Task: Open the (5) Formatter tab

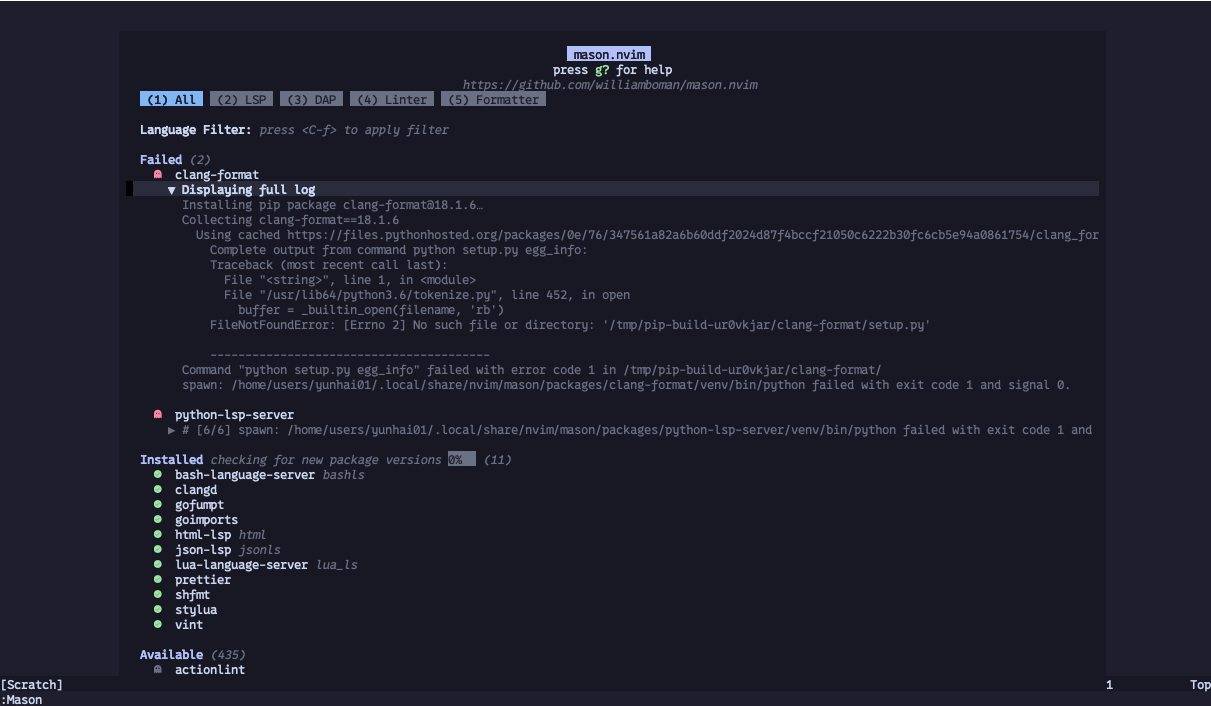Action: point(494,99)
